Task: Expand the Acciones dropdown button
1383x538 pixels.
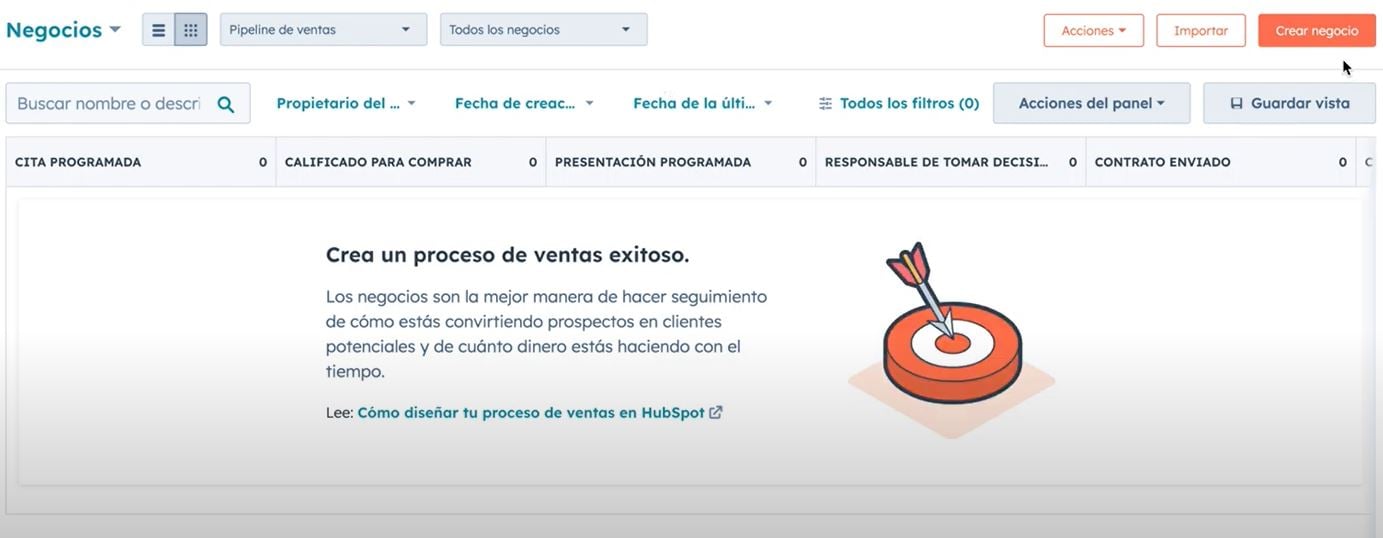Action: coord(1094,31)
